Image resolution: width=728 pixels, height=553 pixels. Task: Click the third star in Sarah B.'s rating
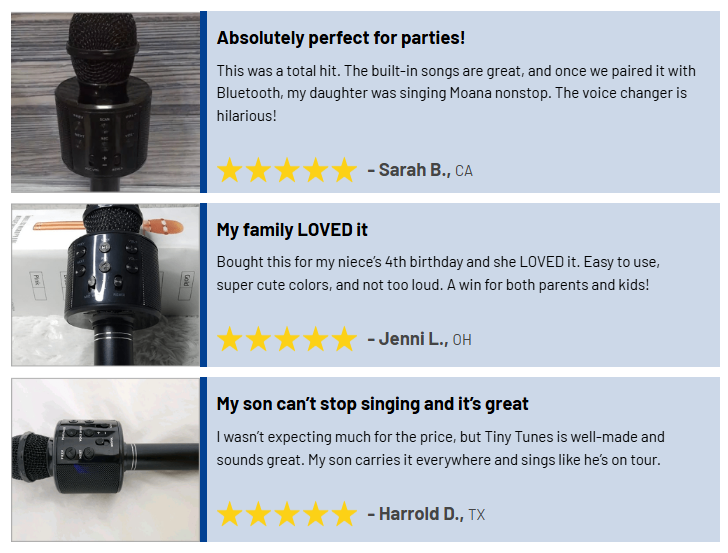287,170
